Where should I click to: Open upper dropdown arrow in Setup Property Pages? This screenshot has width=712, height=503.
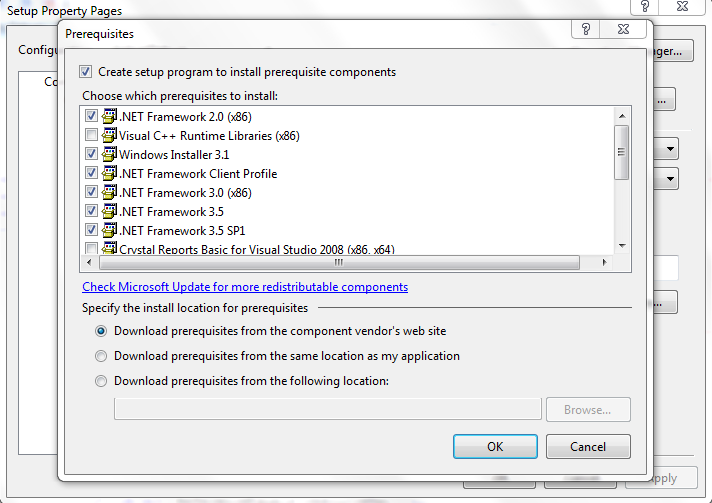click(670, 149)
